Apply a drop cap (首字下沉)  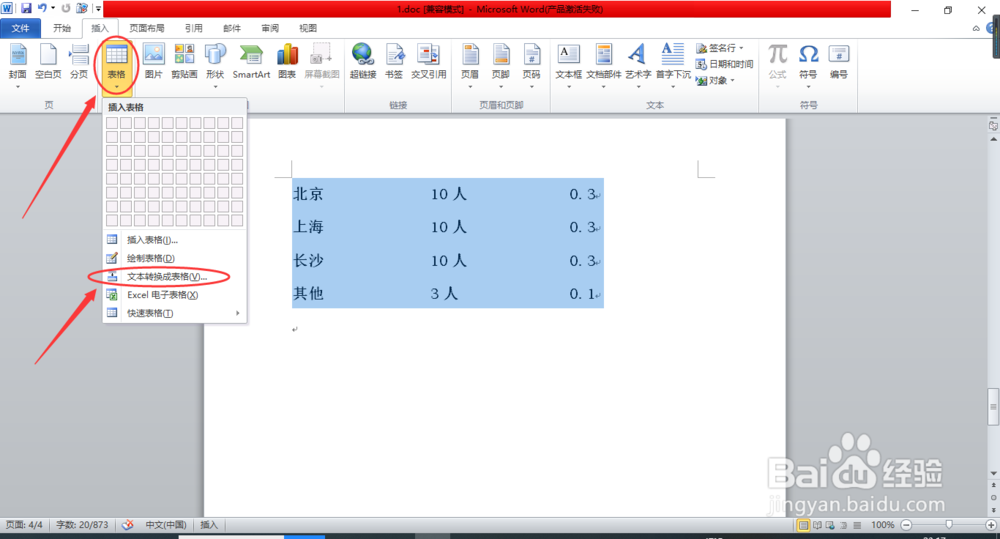[x=673, y=64]
